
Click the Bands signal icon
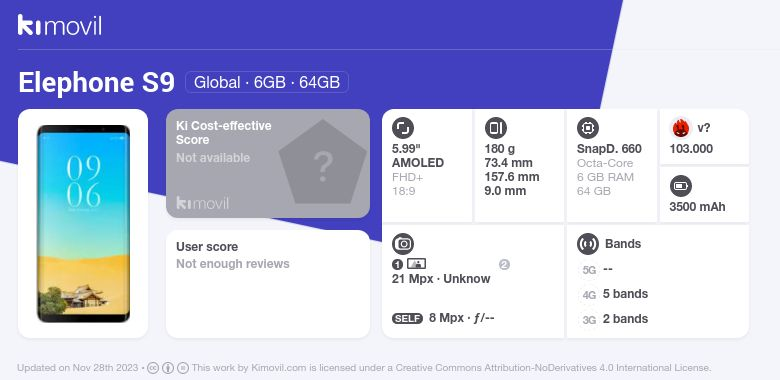tap(588, 244)
